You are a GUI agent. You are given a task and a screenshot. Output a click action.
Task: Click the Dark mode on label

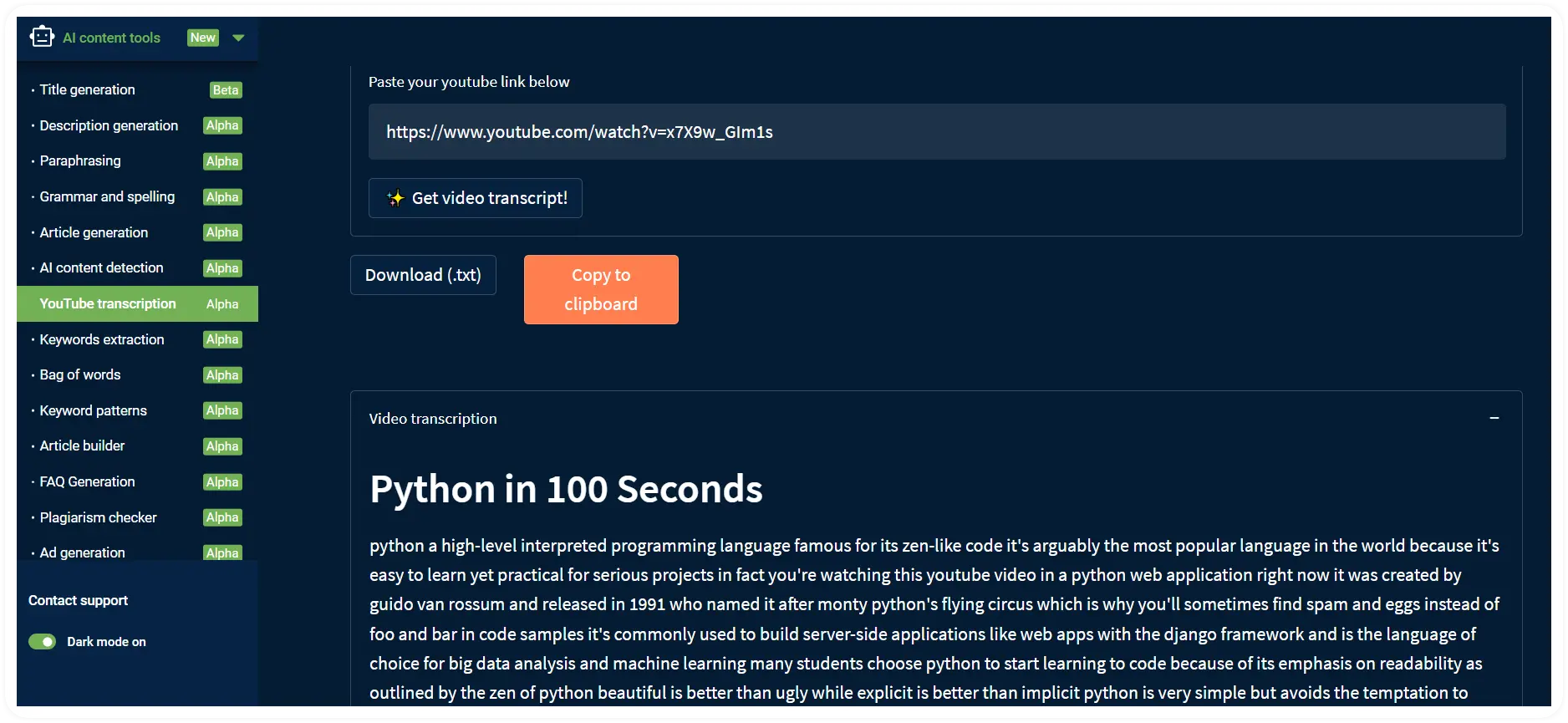[106, 642]
